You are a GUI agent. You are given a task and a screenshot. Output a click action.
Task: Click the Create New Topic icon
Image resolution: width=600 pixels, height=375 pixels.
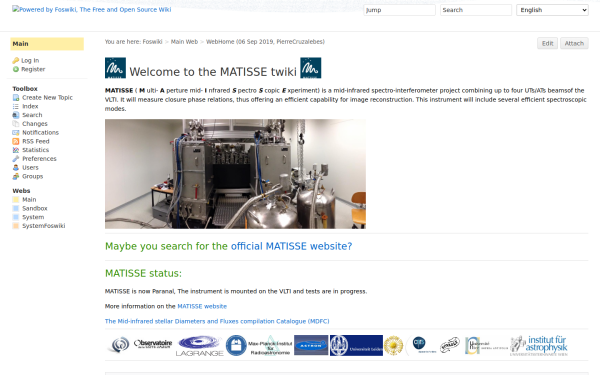click(x=16, y=98)
